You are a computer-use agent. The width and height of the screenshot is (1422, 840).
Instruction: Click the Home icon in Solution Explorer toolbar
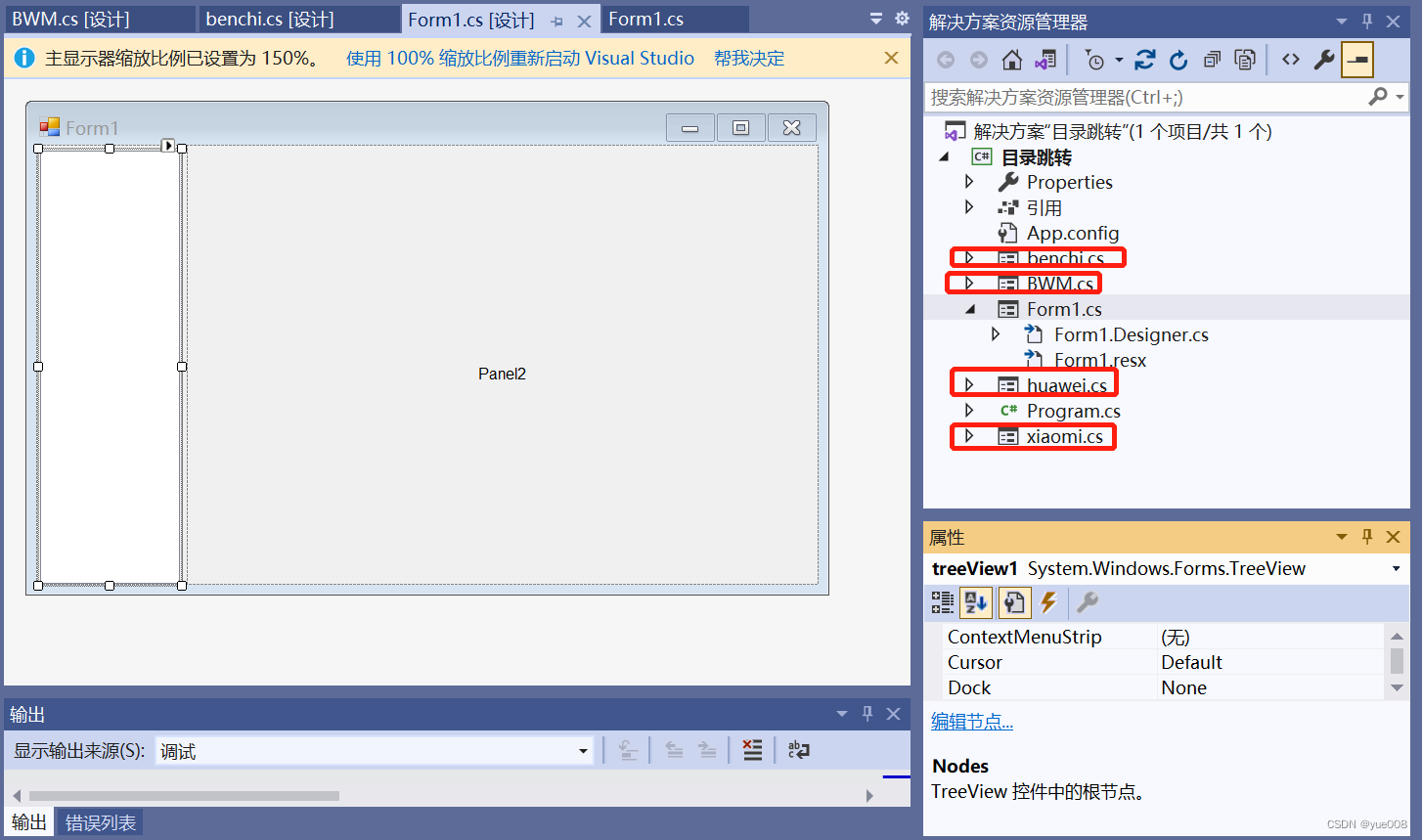(1012, 61)
